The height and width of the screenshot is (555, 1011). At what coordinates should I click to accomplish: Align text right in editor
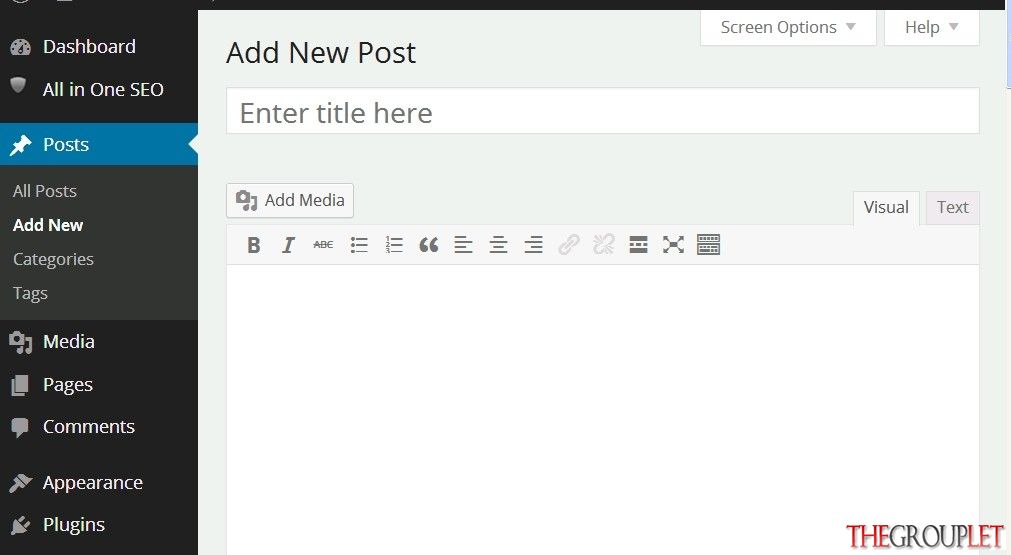(x=533, y=245)
